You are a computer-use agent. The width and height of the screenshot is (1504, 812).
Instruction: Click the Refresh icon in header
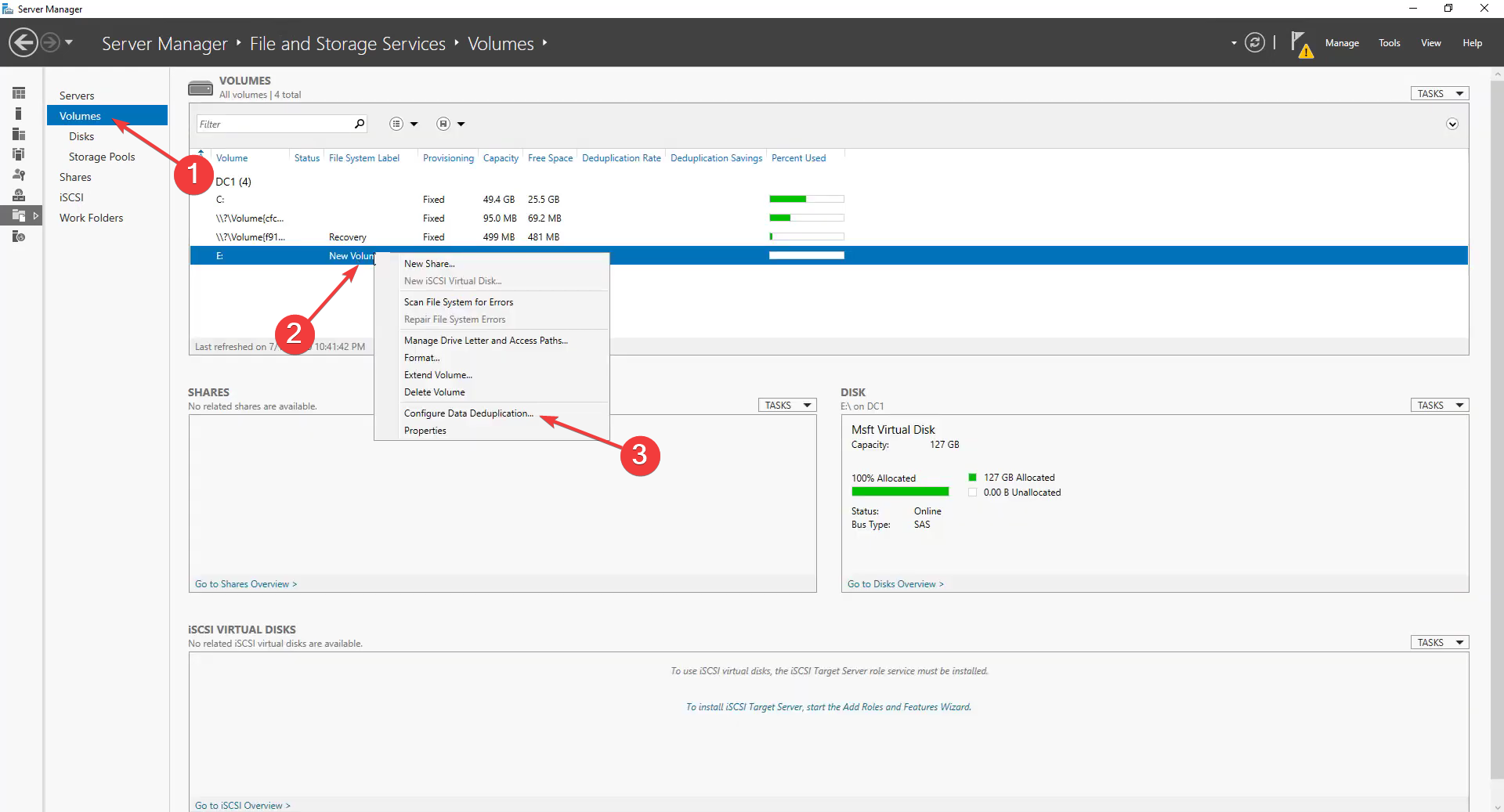pyautogui.click(x=1254, y=42)
